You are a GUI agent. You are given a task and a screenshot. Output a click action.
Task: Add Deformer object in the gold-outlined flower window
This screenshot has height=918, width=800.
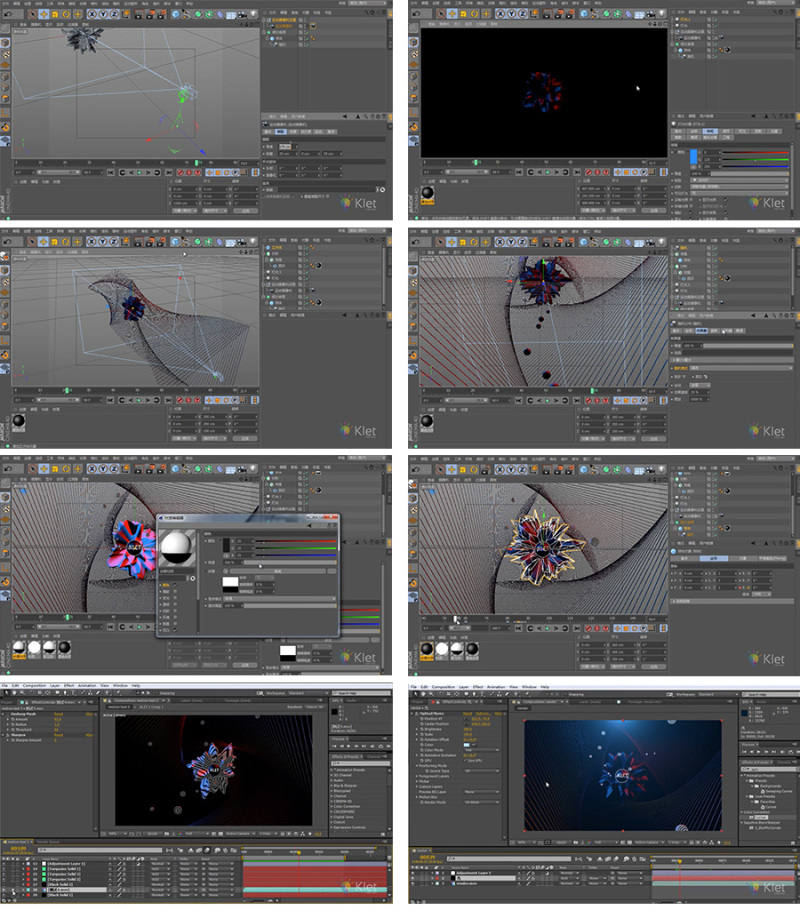[627, 470]
